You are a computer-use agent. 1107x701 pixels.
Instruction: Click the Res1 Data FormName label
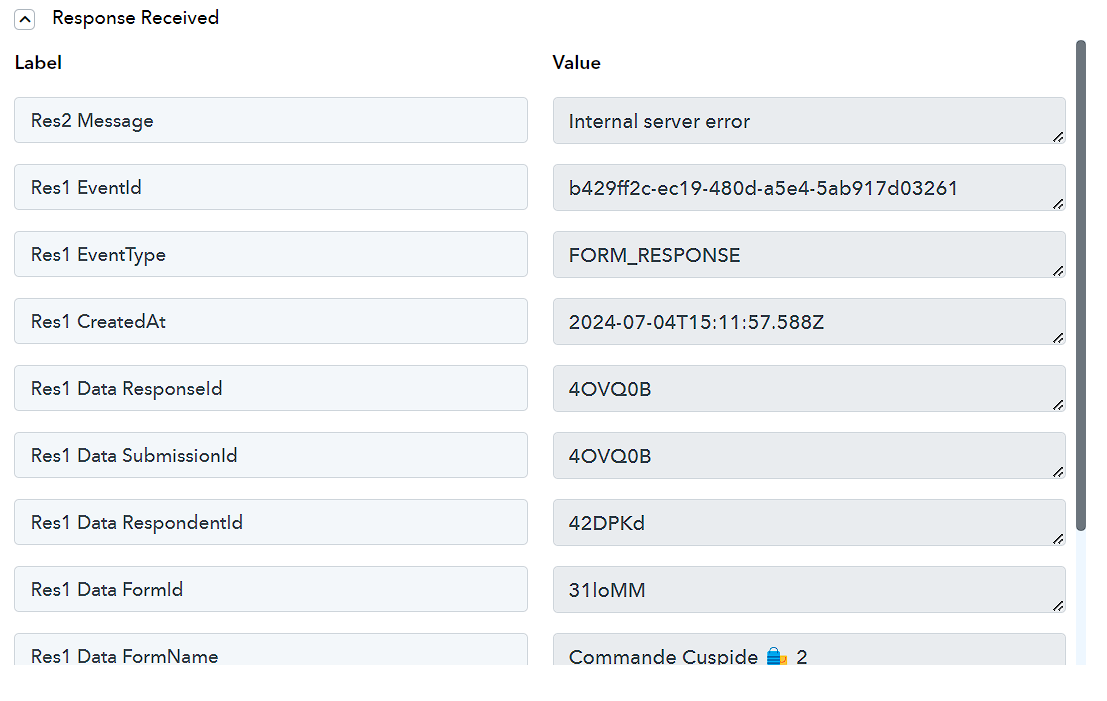click(x=270, y=649)
